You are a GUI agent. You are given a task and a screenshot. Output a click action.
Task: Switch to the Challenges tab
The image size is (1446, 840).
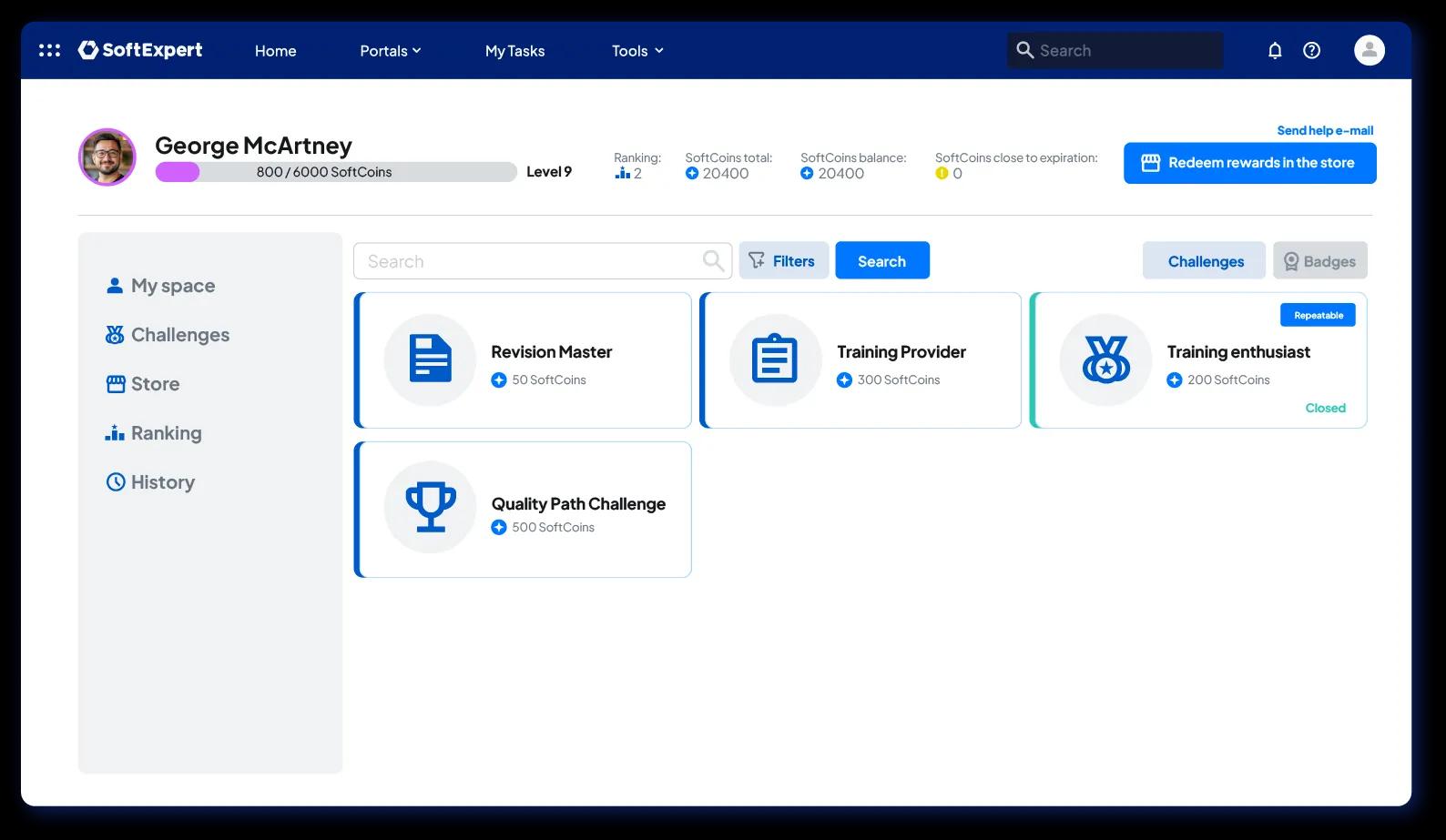pos(1204,261)
